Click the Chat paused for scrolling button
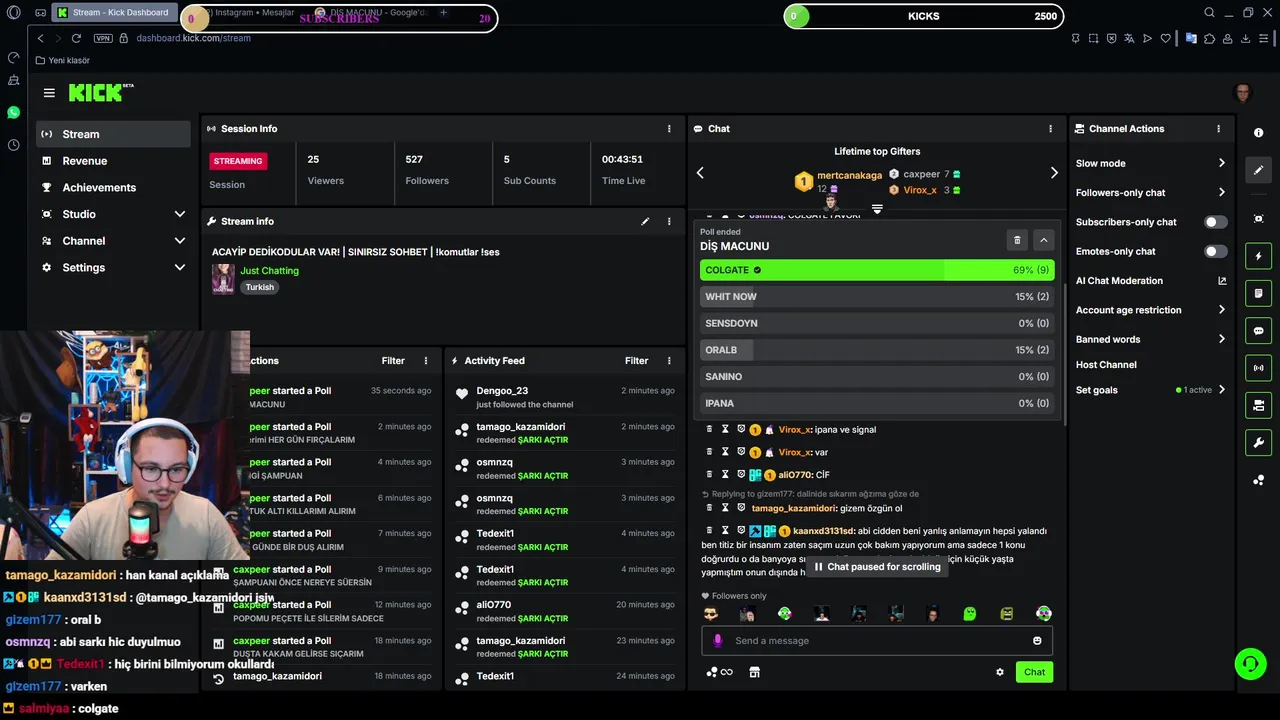 pyautogui.click(x=877, y=567)
